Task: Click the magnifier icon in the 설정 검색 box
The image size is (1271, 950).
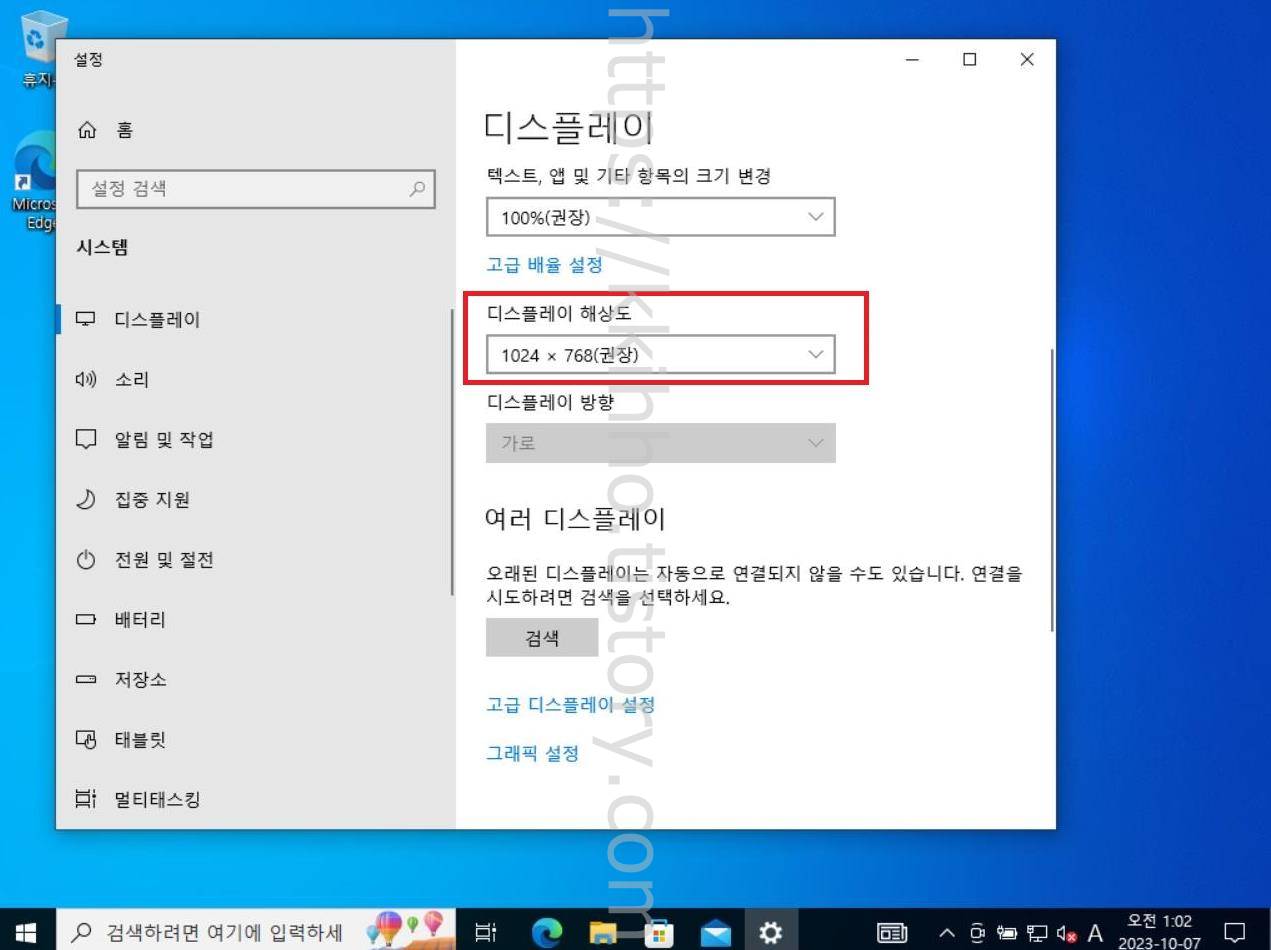Action: [417, 189]
